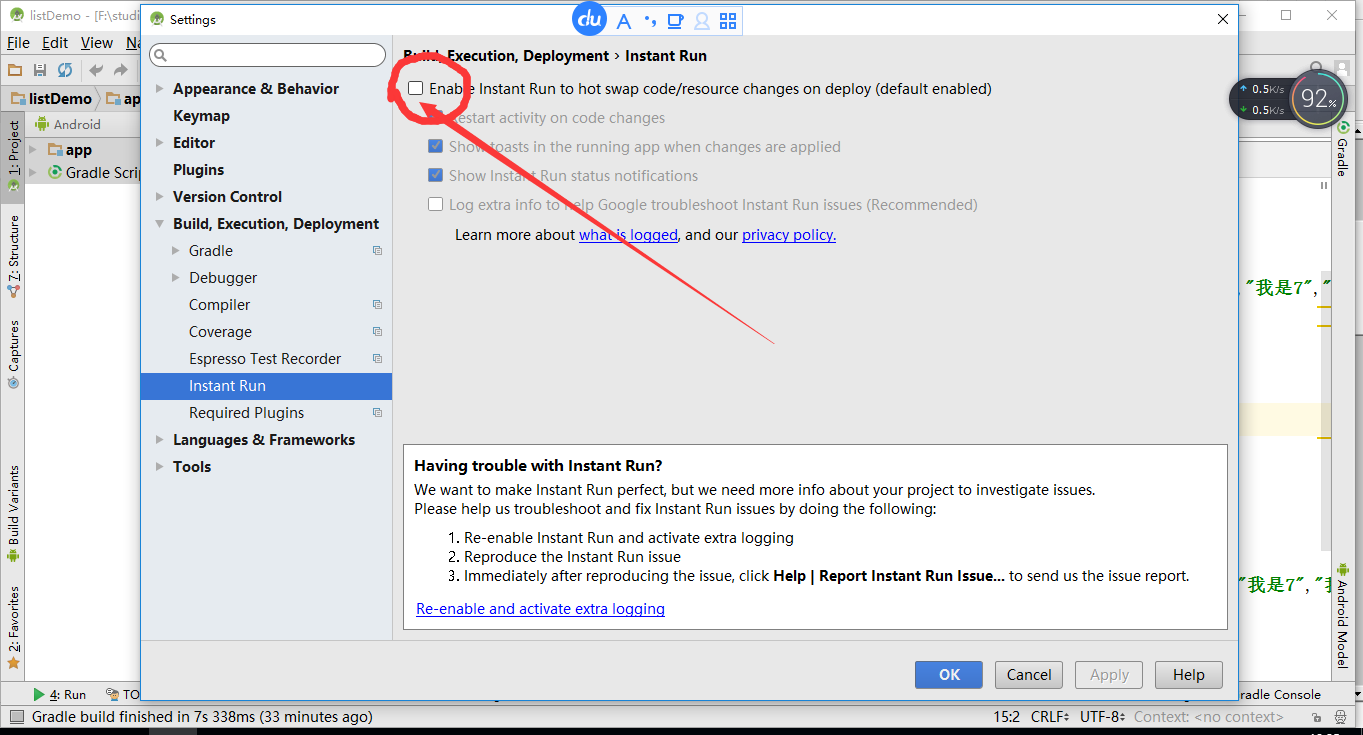Image resolution: width=1363 pixels, height=735 pixels.
Task: Click the project-level icon beside Compiler
Action: click(377, 305)
